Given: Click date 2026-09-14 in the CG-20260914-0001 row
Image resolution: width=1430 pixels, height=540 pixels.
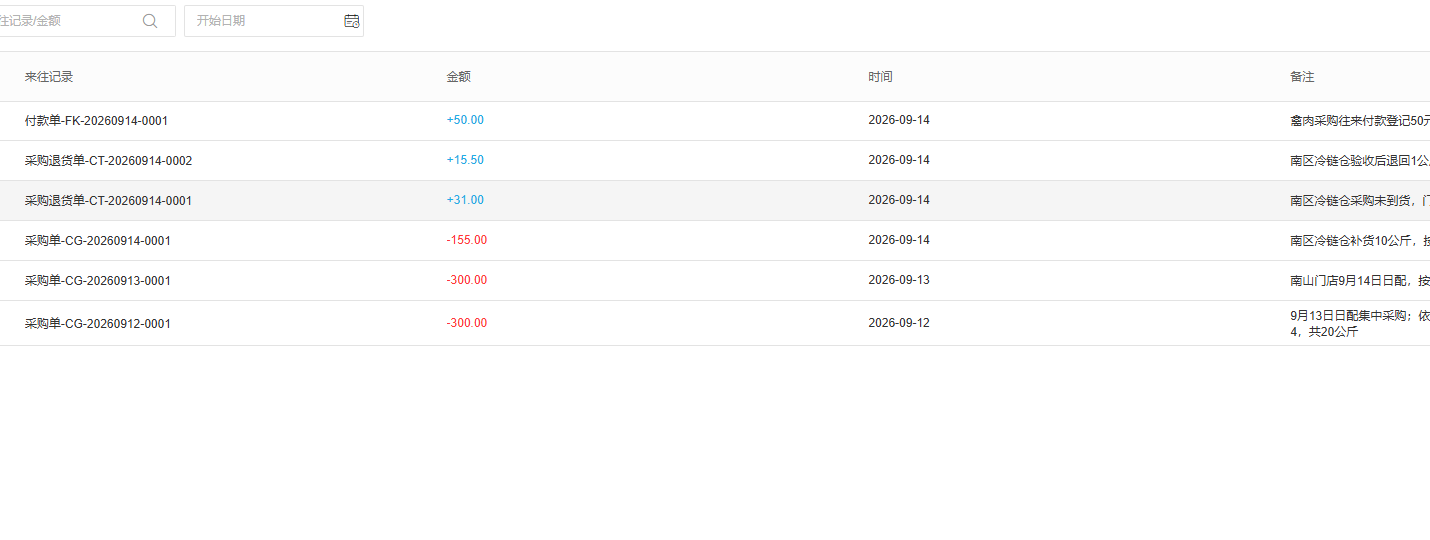Looking at the screenshot, I should click(899, 240).
